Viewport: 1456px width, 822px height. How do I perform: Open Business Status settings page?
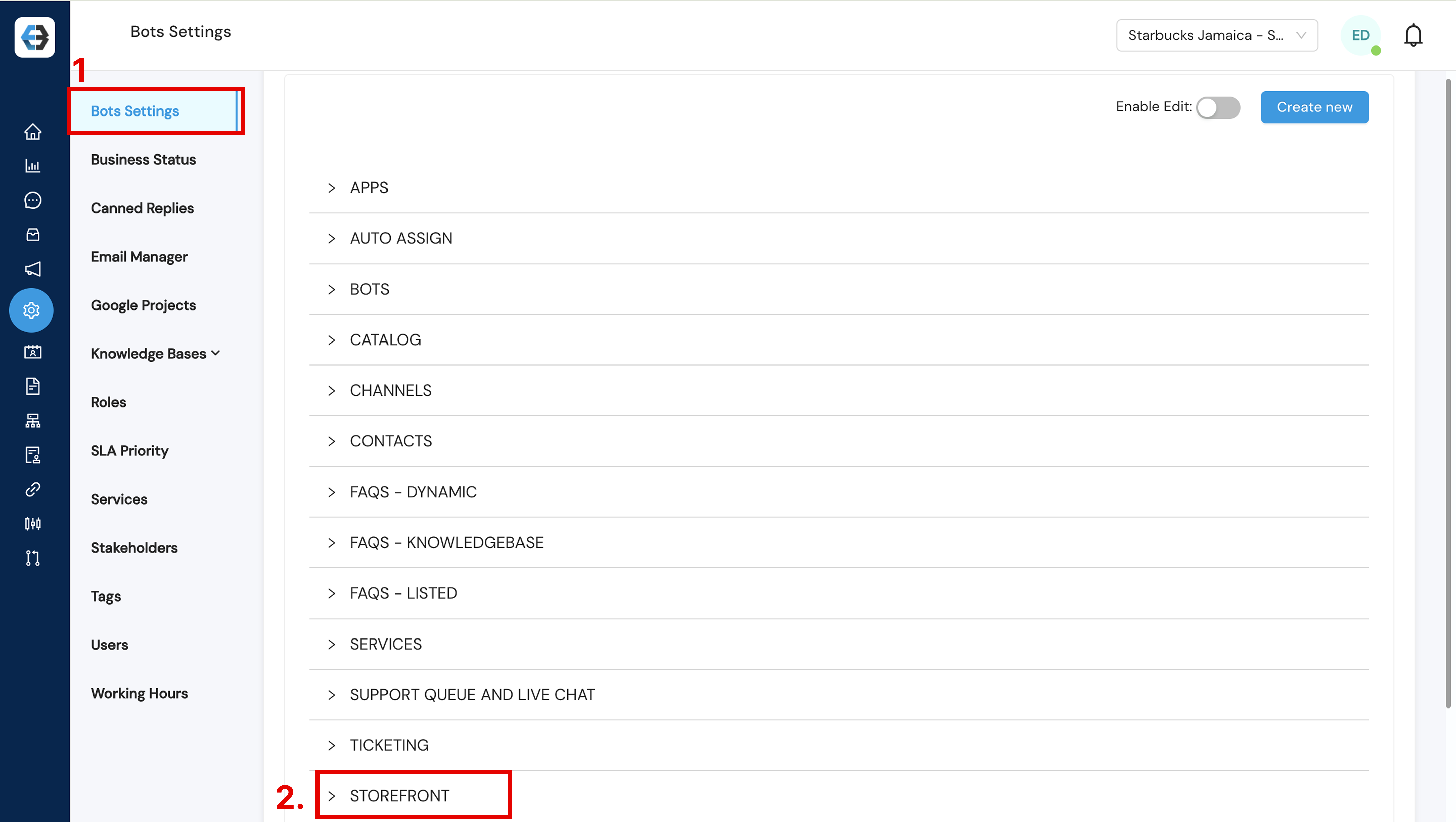click(143, 159)
